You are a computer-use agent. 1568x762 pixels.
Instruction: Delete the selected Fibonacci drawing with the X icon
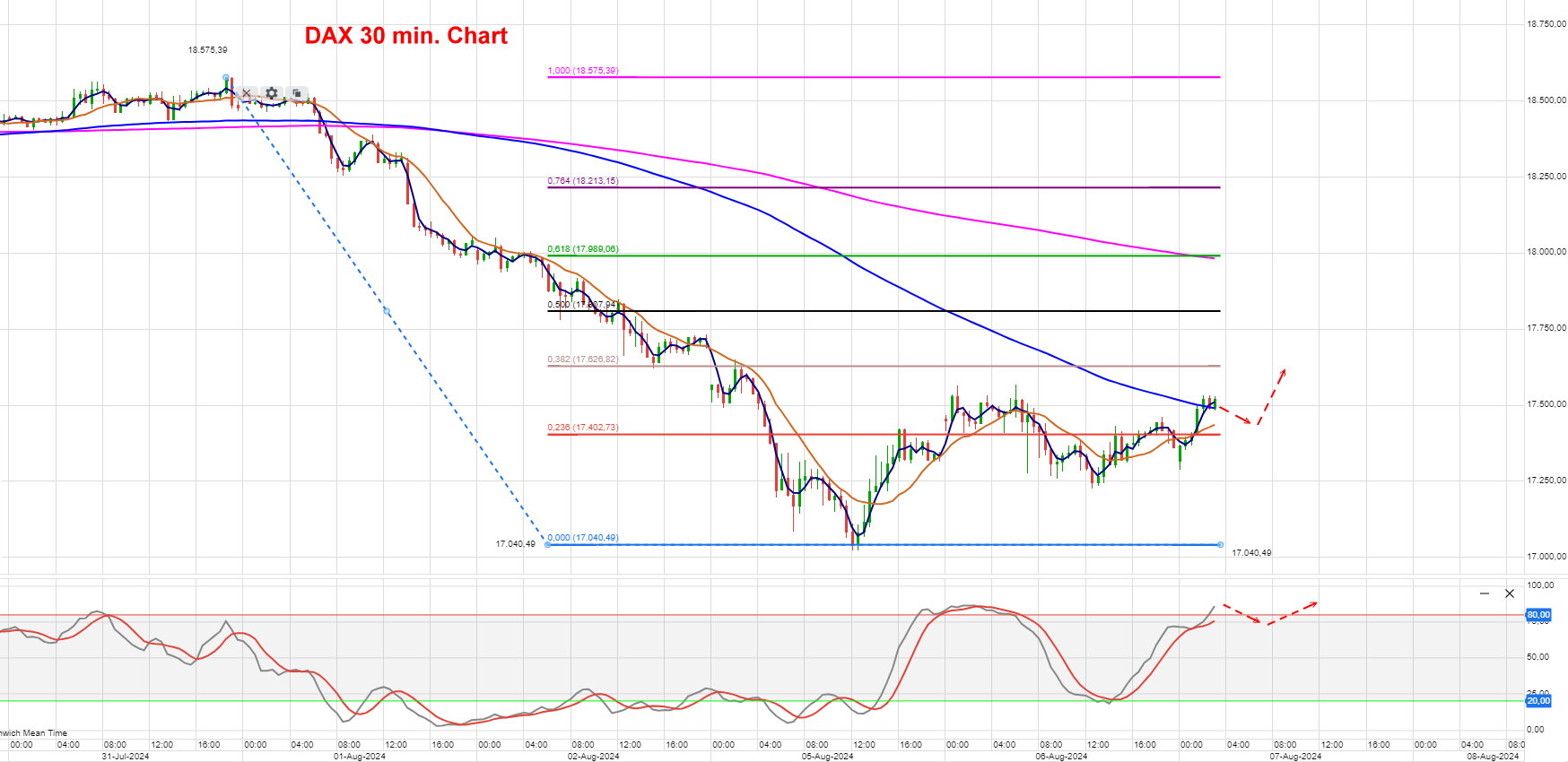coord(247,93)
